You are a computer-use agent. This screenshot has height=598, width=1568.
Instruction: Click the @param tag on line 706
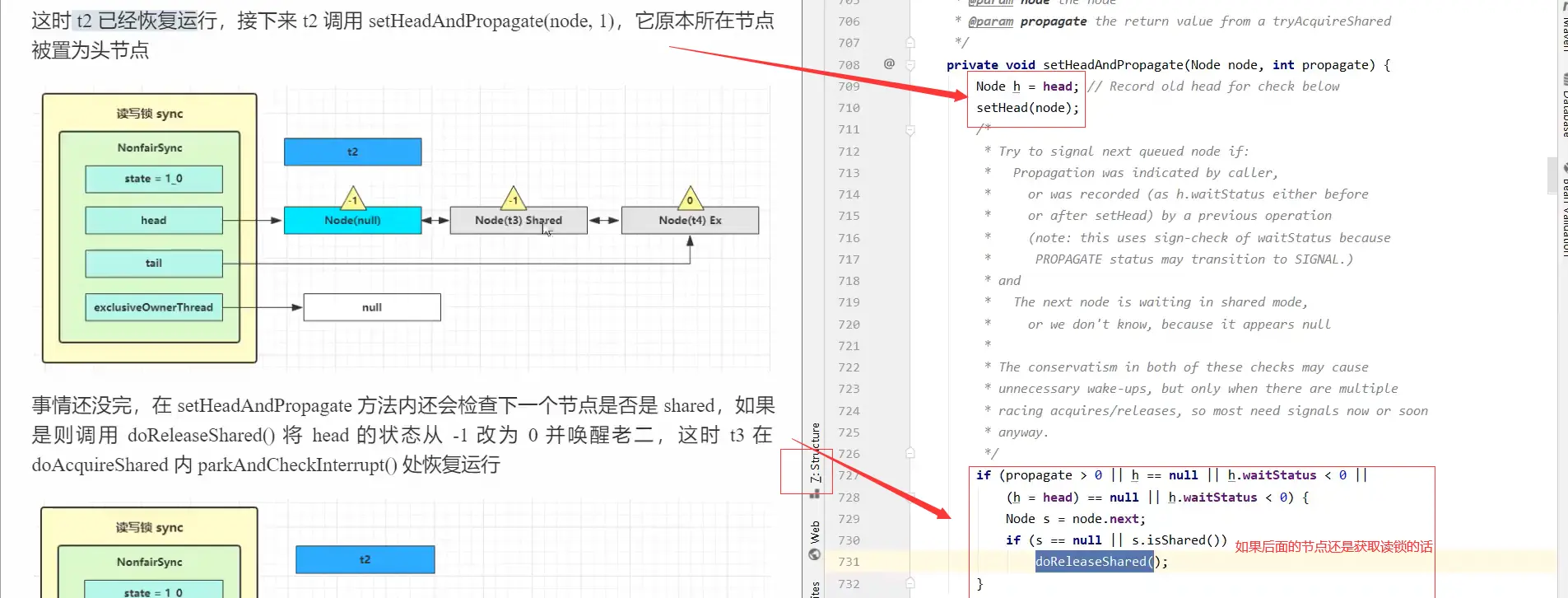pyautogui.click(x=991, y=21)
